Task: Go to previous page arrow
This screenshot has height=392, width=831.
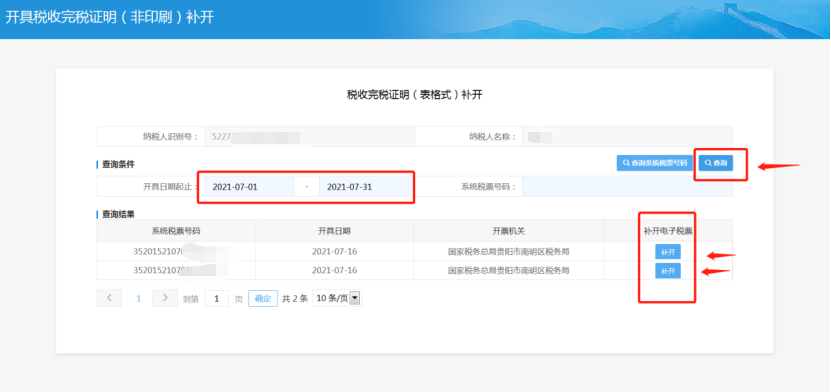Action: click(109, 298)
